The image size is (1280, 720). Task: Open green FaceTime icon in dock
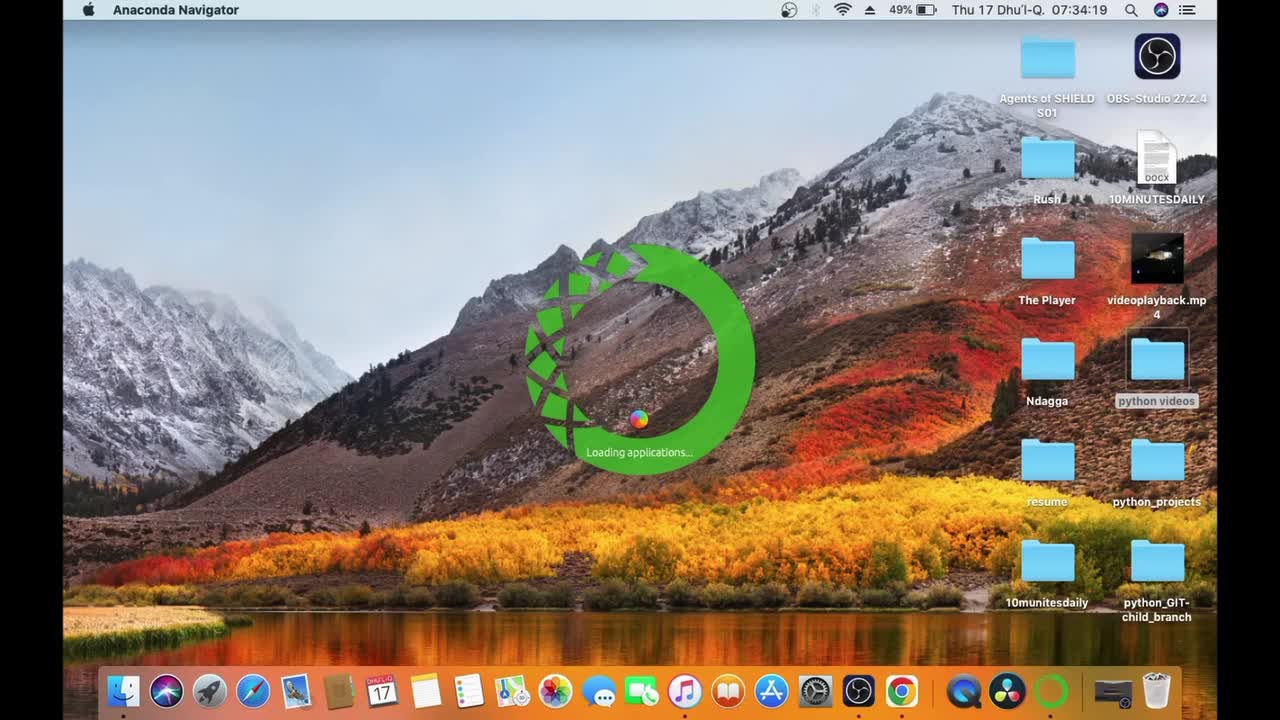pos(641,691)
